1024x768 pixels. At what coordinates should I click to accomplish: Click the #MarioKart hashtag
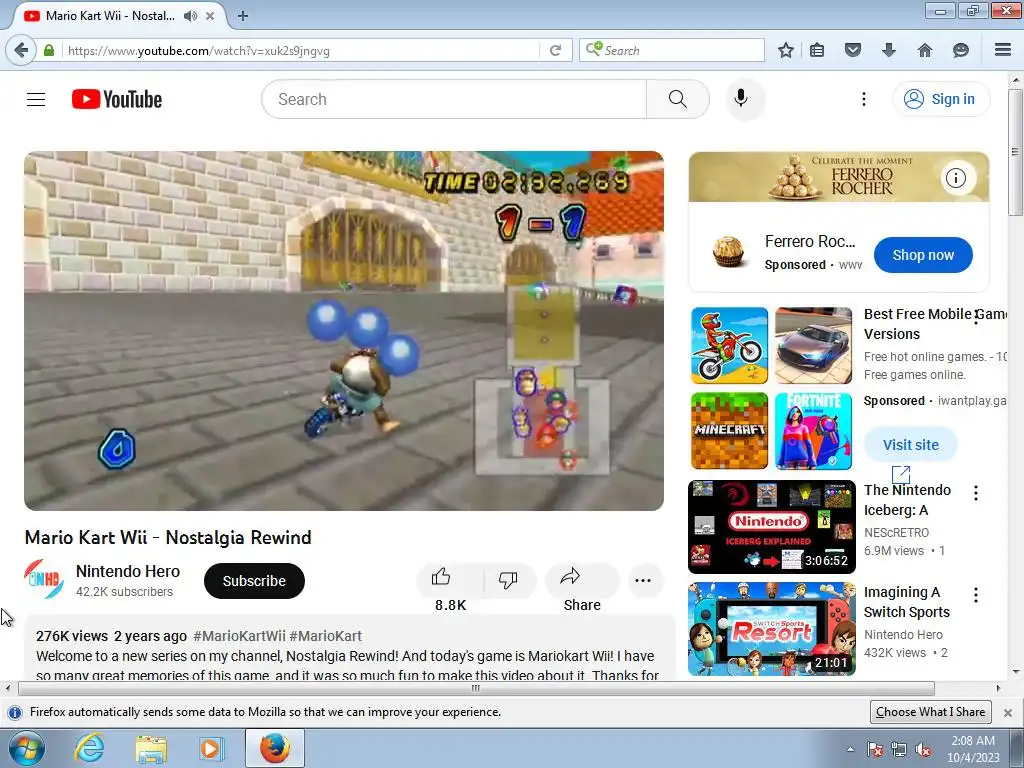coord(325,636)
